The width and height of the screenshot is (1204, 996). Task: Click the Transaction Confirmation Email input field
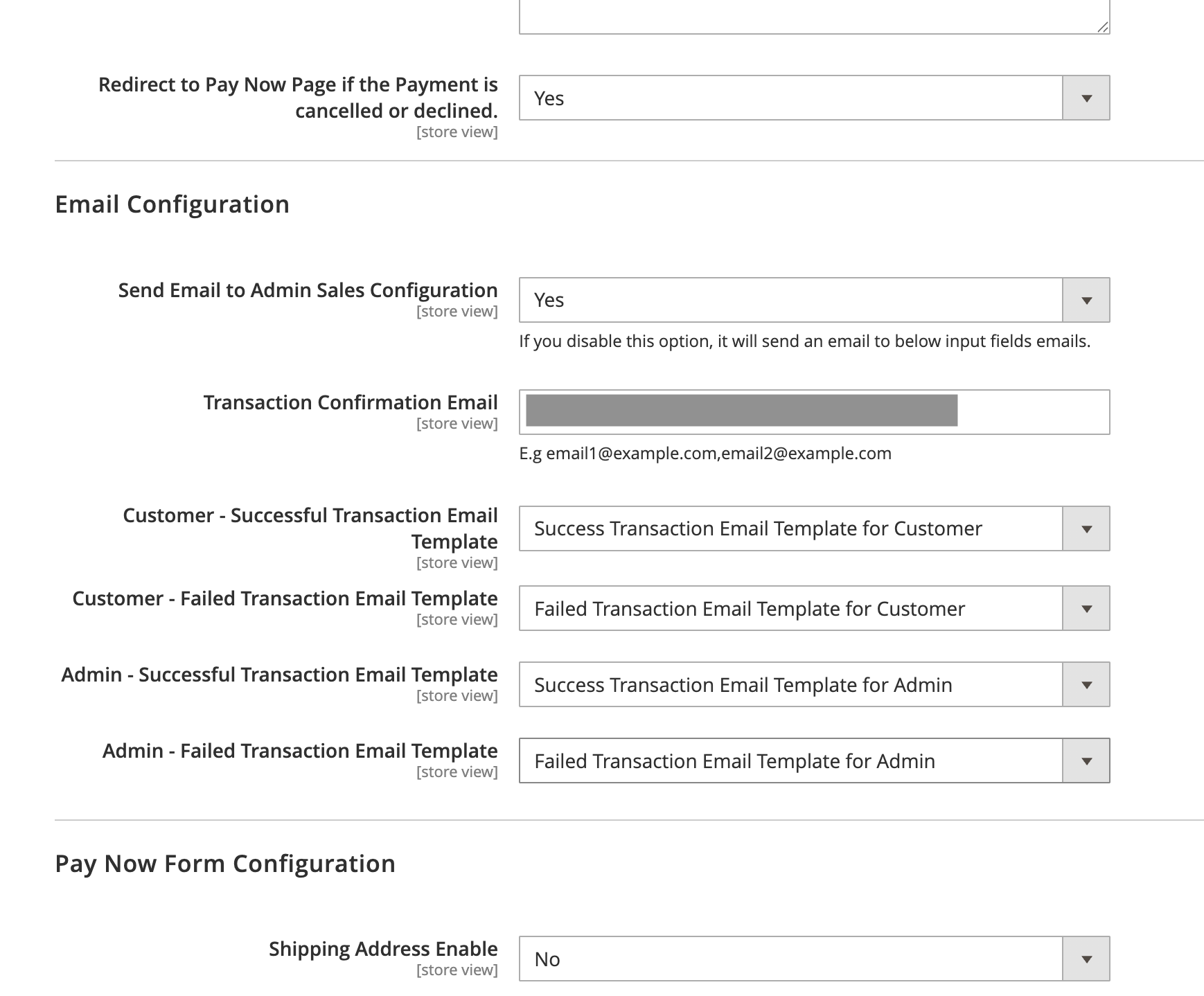coord(814,412)
